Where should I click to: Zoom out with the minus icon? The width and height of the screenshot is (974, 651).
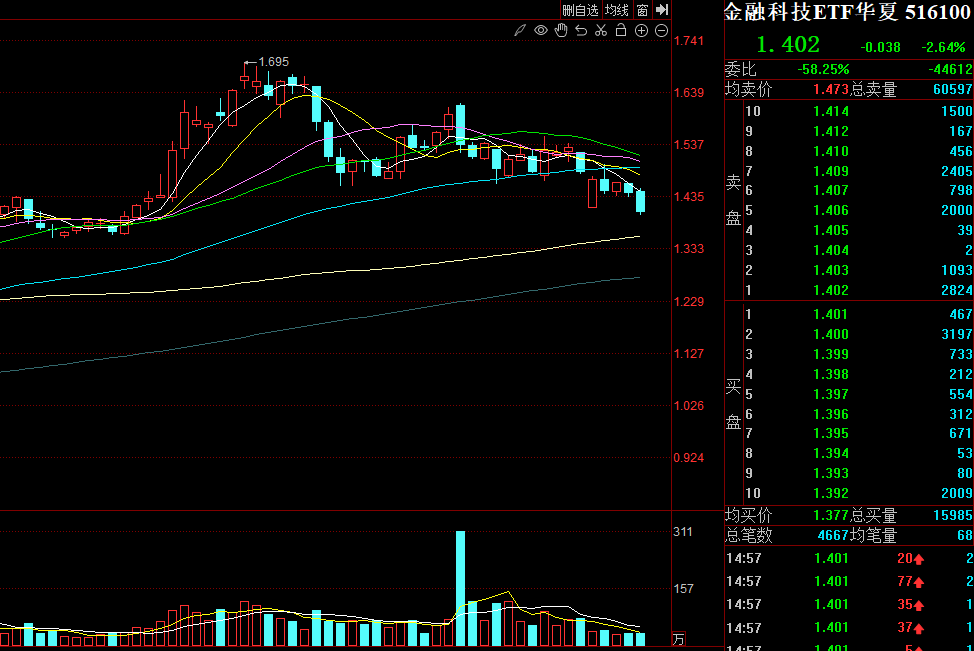tap(662, 31)
